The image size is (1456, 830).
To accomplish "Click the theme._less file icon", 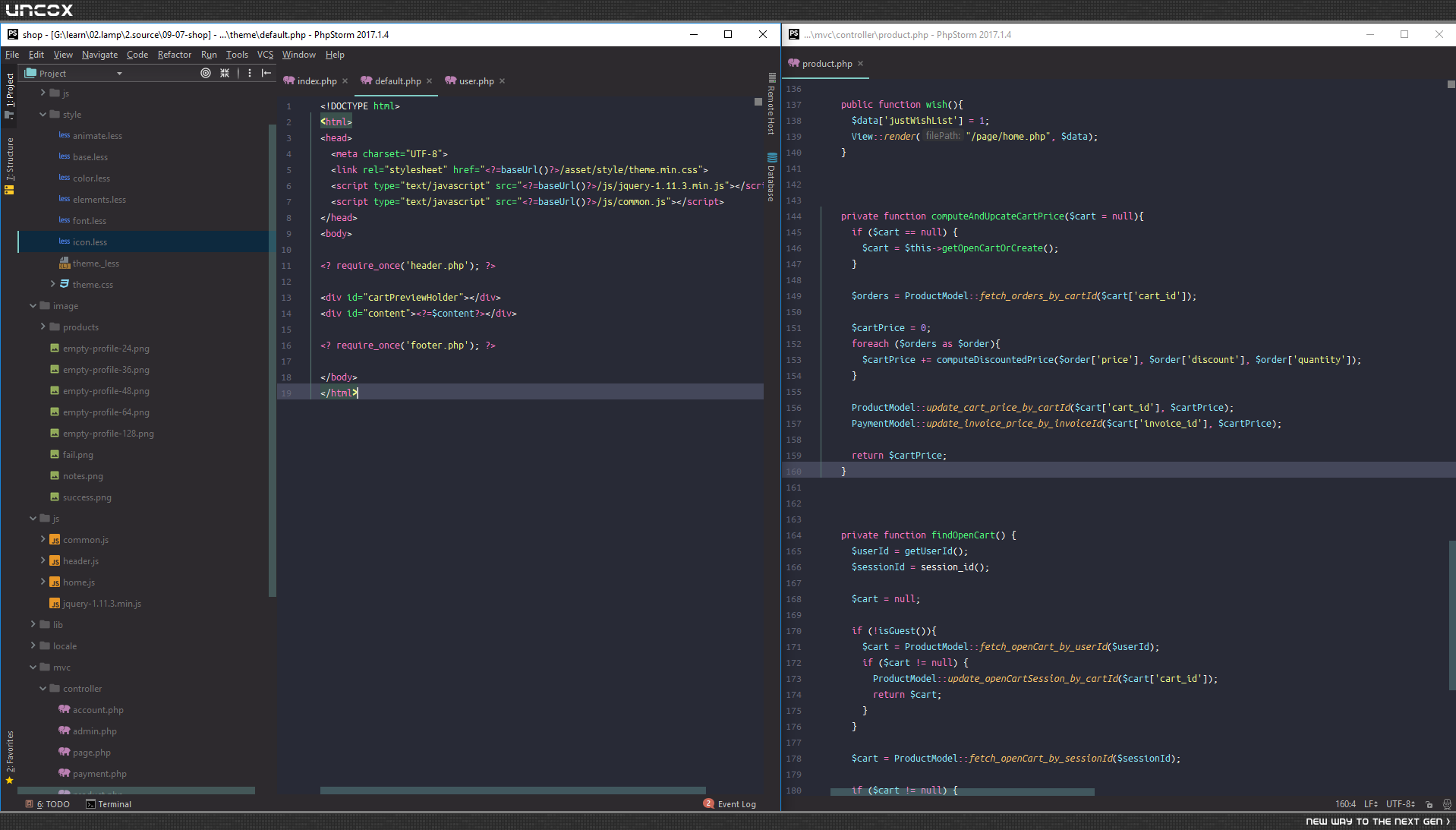I will (x=65, y=263).
